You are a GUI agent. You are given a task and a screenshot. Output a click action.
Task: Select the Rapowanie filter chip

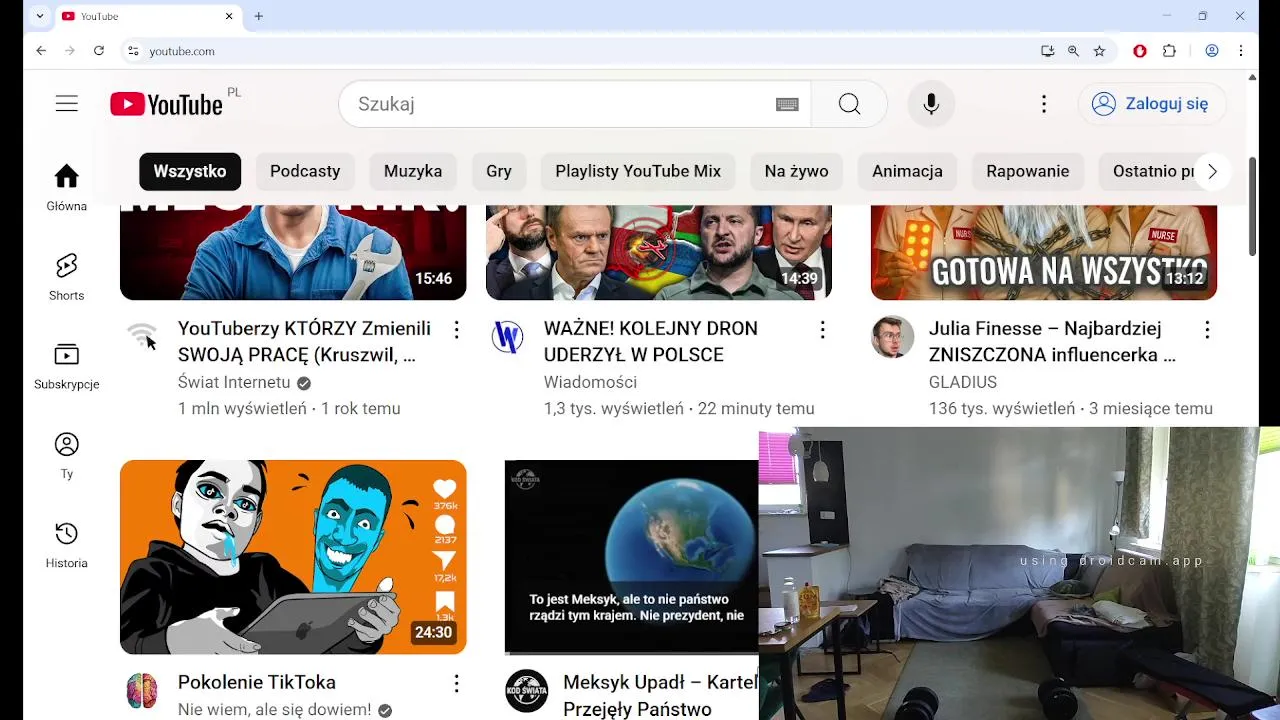tap(1028, 171)
